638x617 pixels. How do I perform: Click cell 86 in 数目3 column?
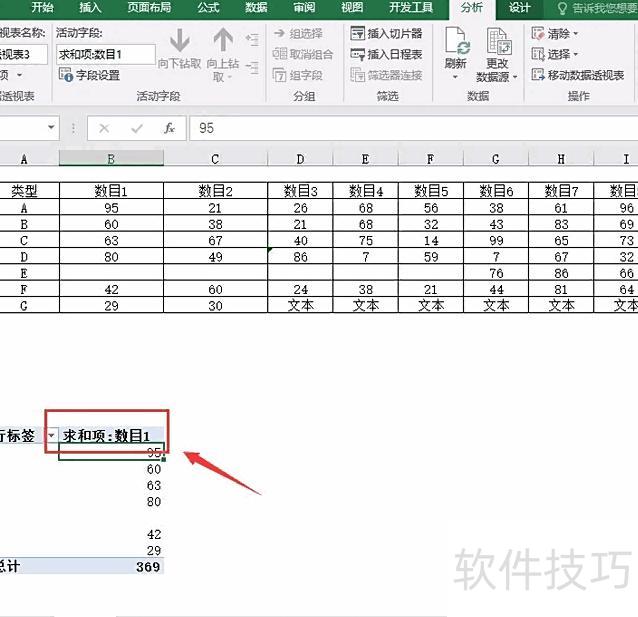pyautogui.click(x=300, y=257)
